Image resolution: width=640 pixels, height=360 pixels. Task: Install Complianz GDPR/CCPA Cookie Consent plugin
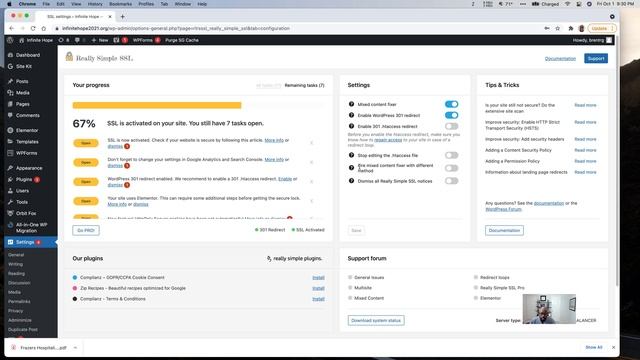click(318, 278)
